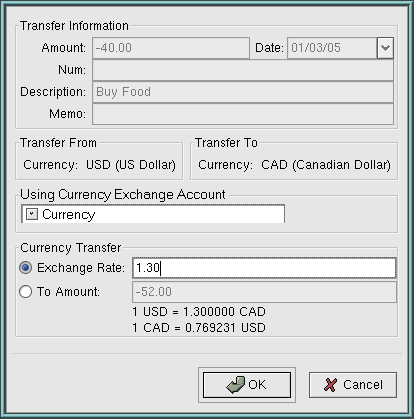Screen dimensions: 414x419
Task: Click the Exchange Rate label text
Action: pyautogui.click(x=81, y=268)
